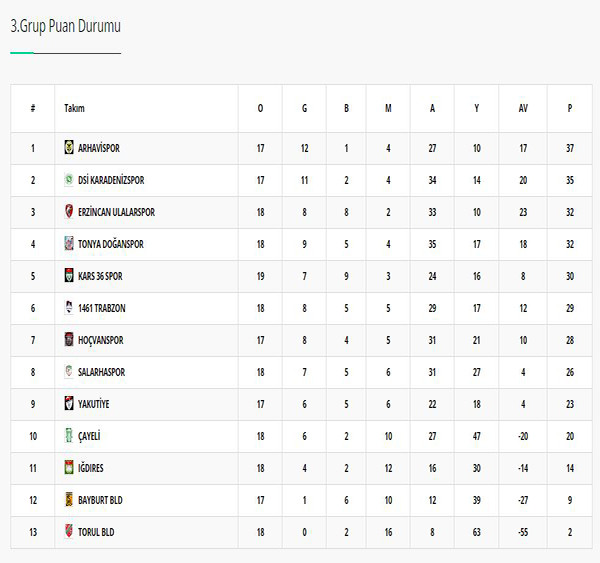Click the G wins column header
600x563 pixels.
304,108
